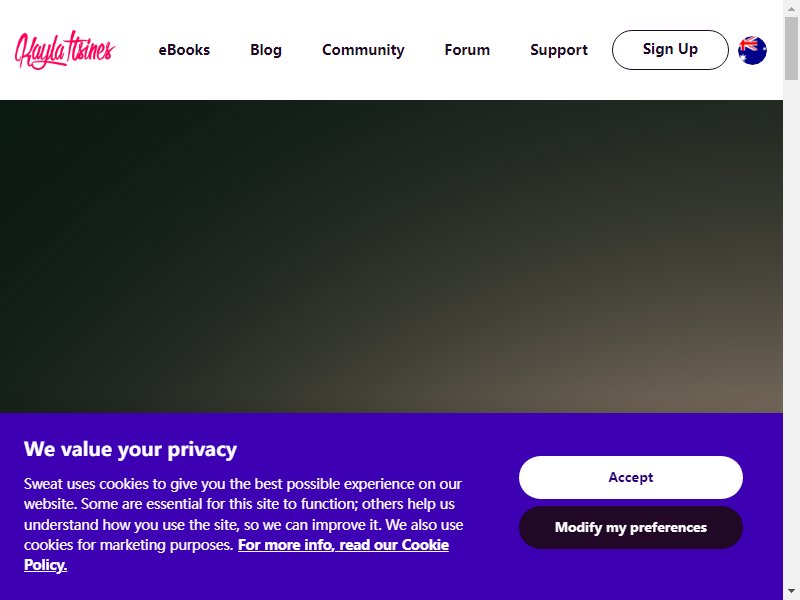The height and width of the screenshot is (600, 800).
Task: Choose Modify my preferences
Action: coord(631,527)
